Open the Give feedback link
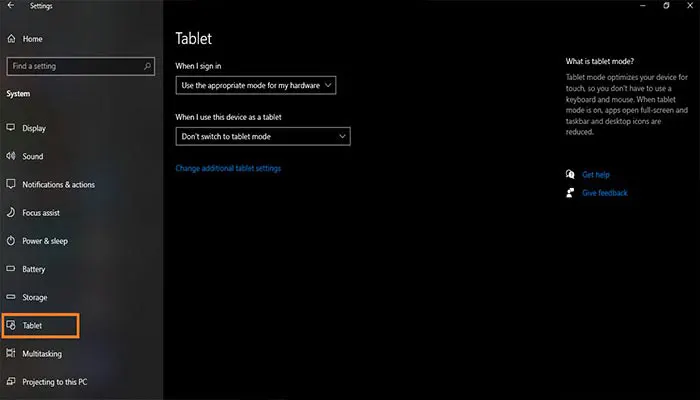Viewport: 700px width, 400px height. (604, 193)
